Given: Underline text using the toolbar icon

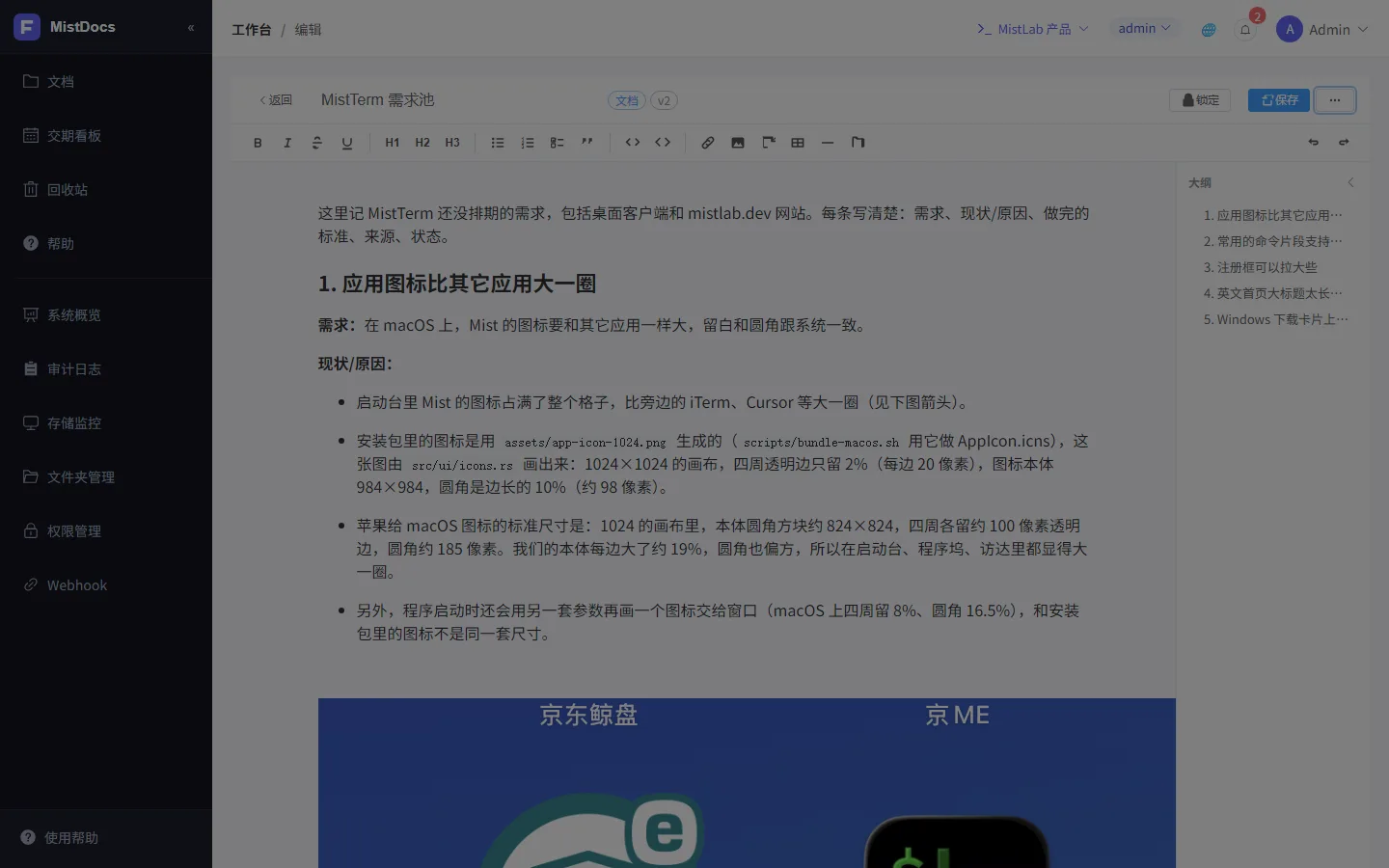Looking at the screenshot, I should click(347, 143).
